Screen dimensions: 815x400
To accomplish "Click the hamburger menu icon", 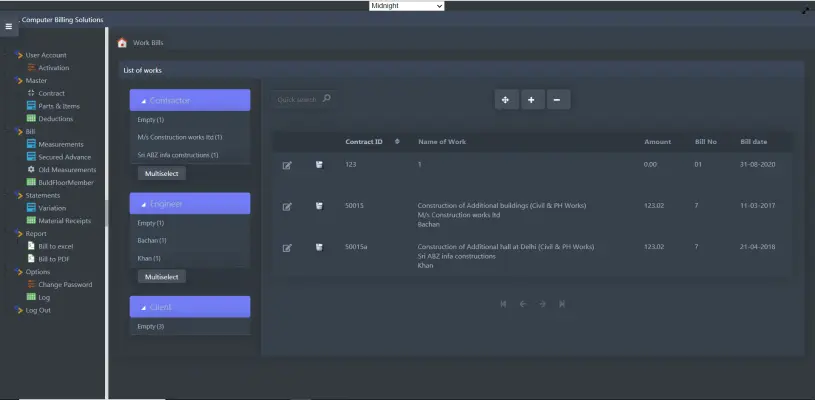I will tap(9, 26).
